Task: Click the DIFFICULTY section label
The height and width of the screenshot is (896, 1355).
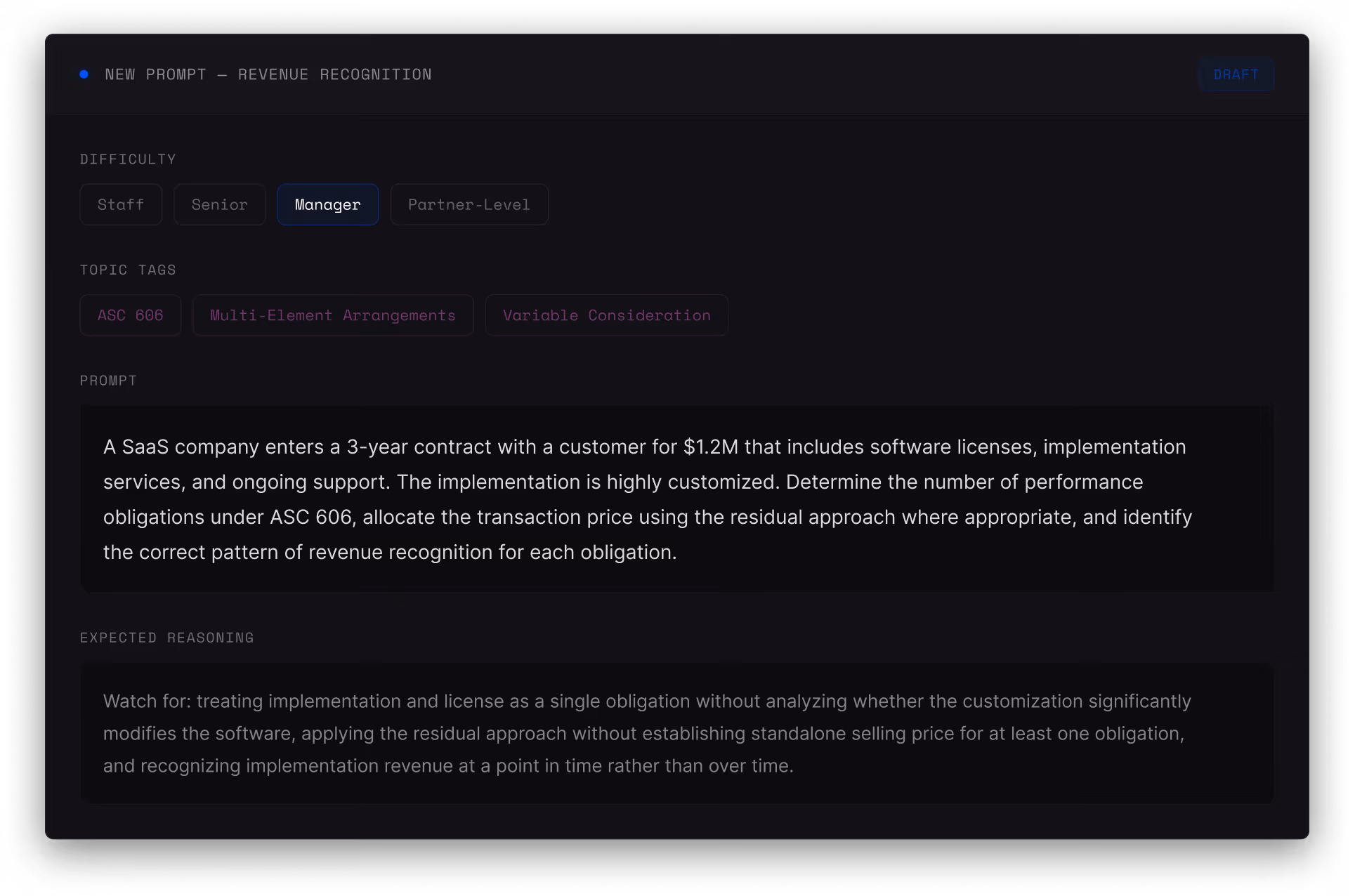Action: pos(128,159)
